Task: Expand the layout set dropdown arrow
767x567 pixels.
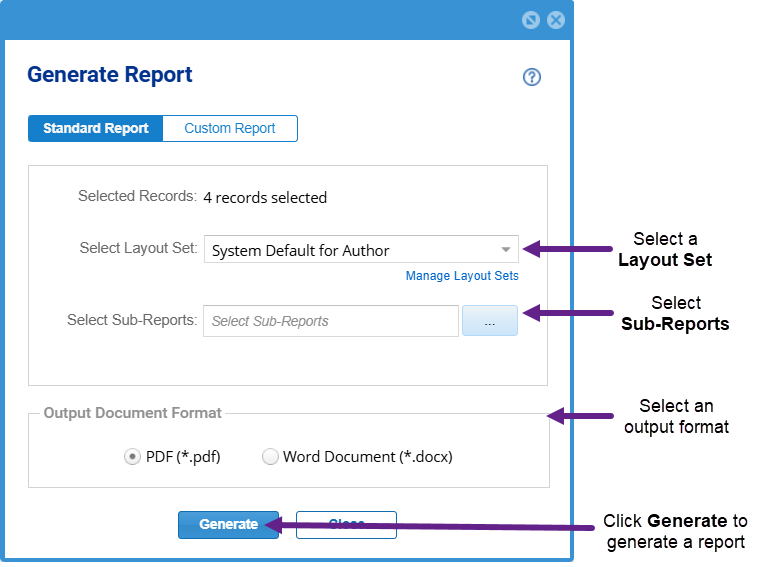Action: (506, 250)
